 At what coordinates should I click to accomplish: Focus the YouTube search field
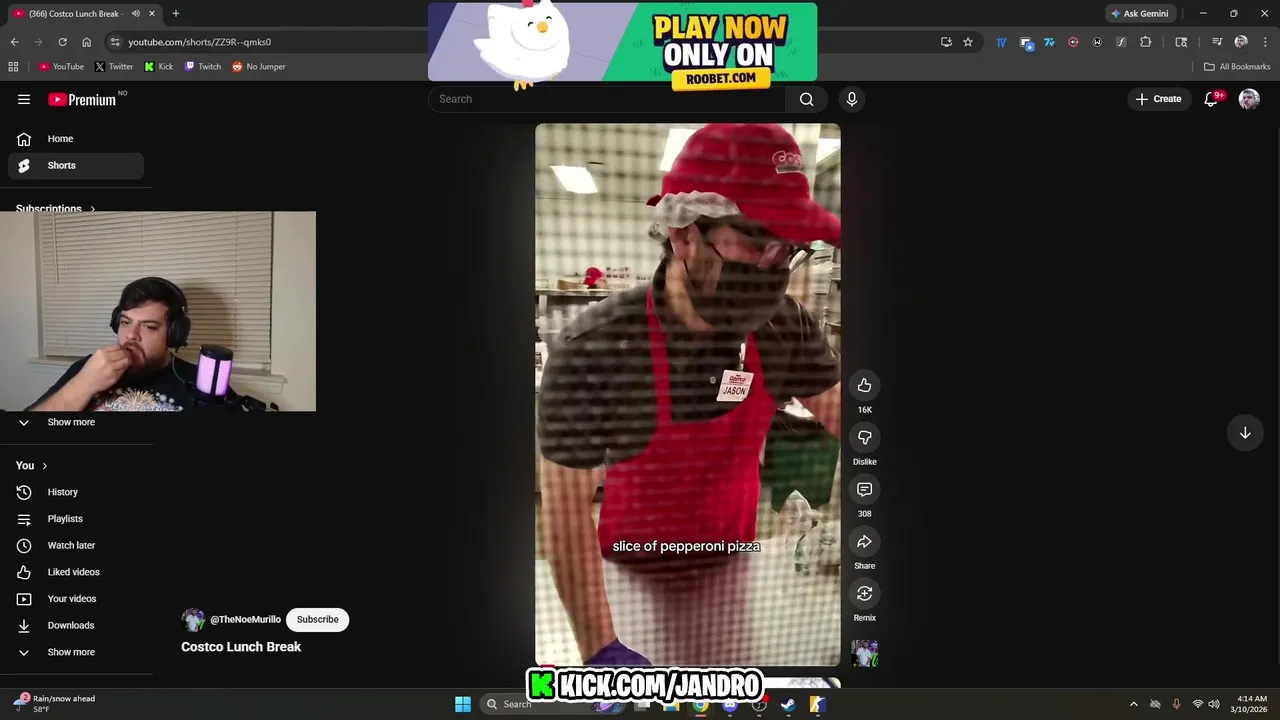607,99
